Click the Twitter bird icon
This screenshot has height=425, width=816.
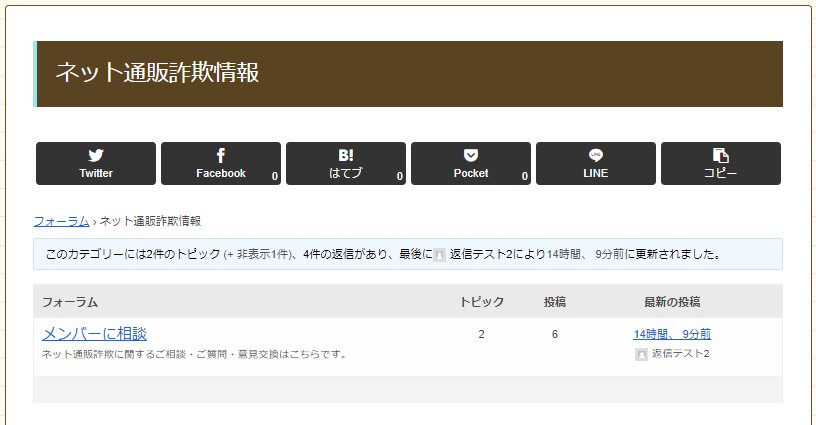96,155
